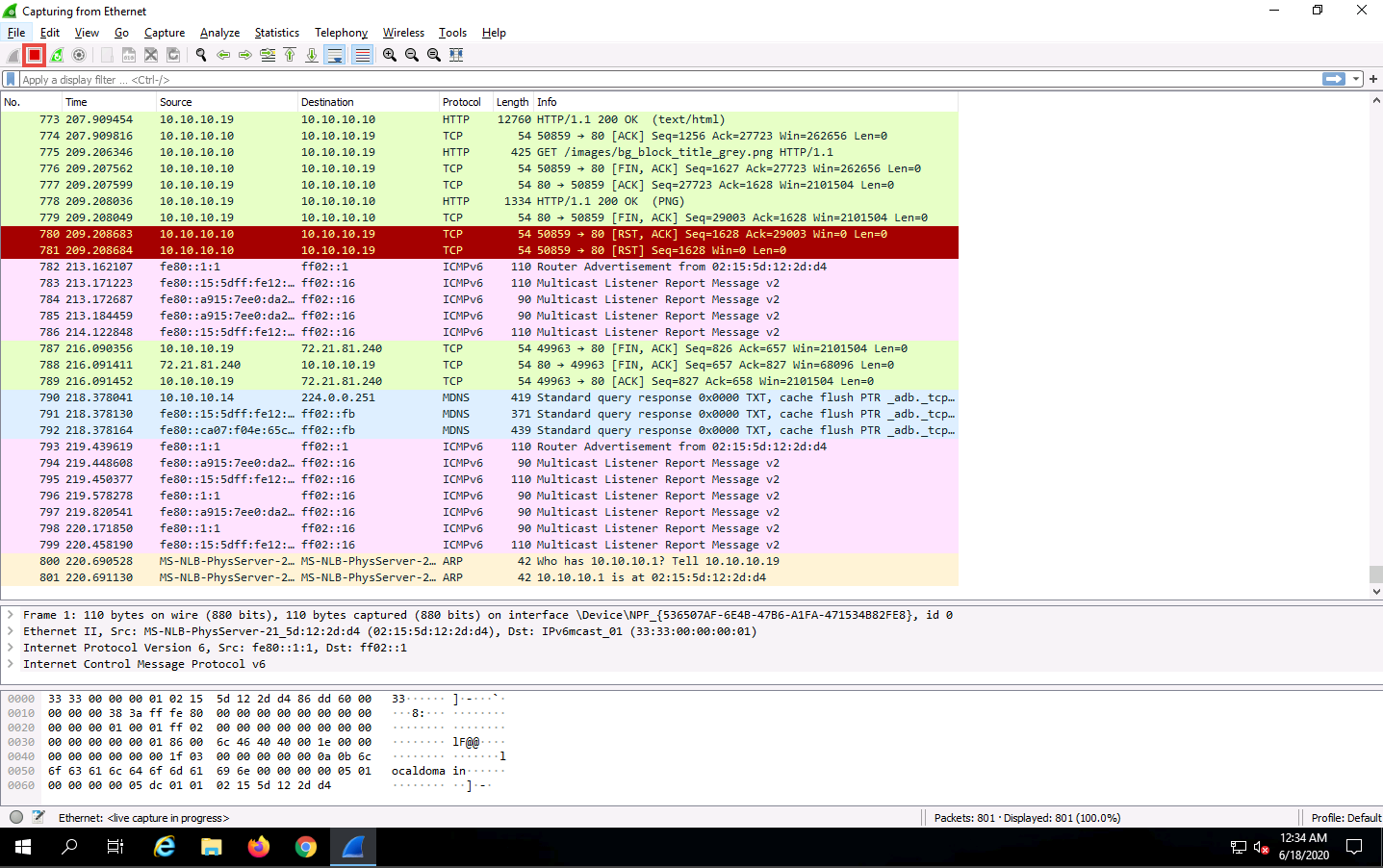Viewport: 1383px width, 868px height.
Task: Click the packet list vertical scrollbar thumb
Action: [x=1375, y=574]
